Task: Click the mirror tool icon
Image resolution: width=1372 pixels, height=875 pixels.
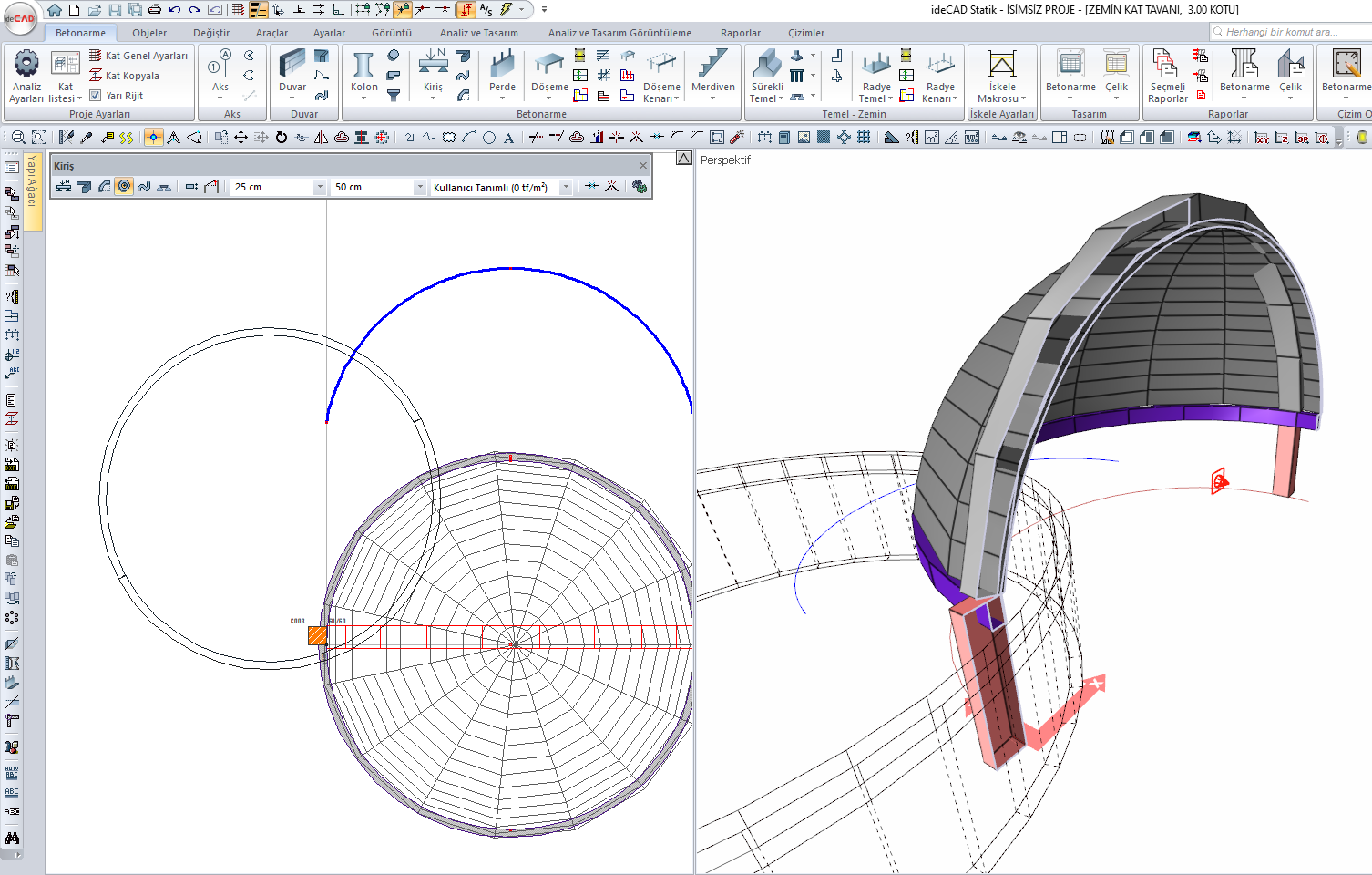Action: (321, 137)
